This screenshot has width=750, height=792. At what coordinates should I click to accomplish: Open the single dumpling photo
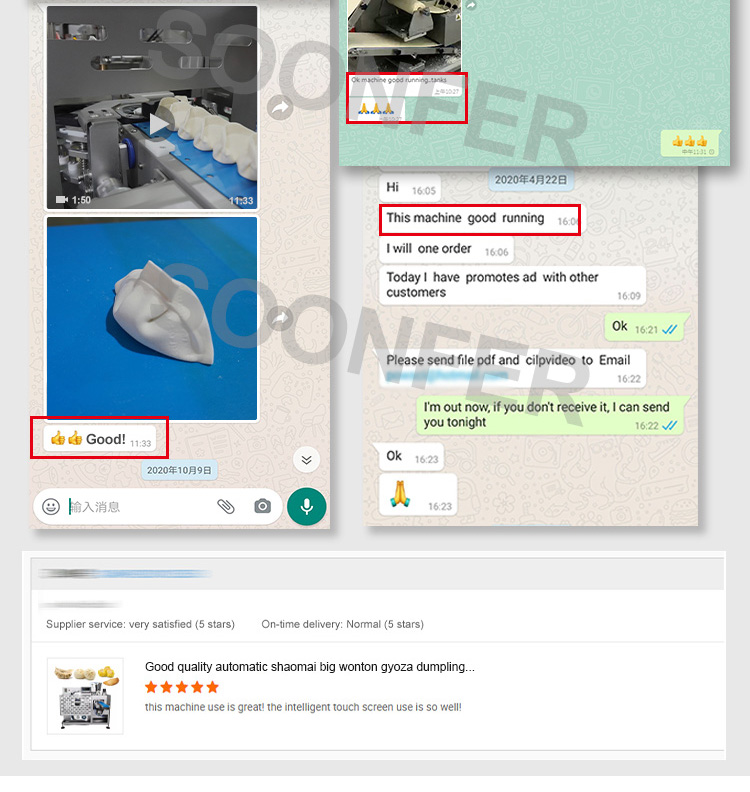(x=152, y=318)
